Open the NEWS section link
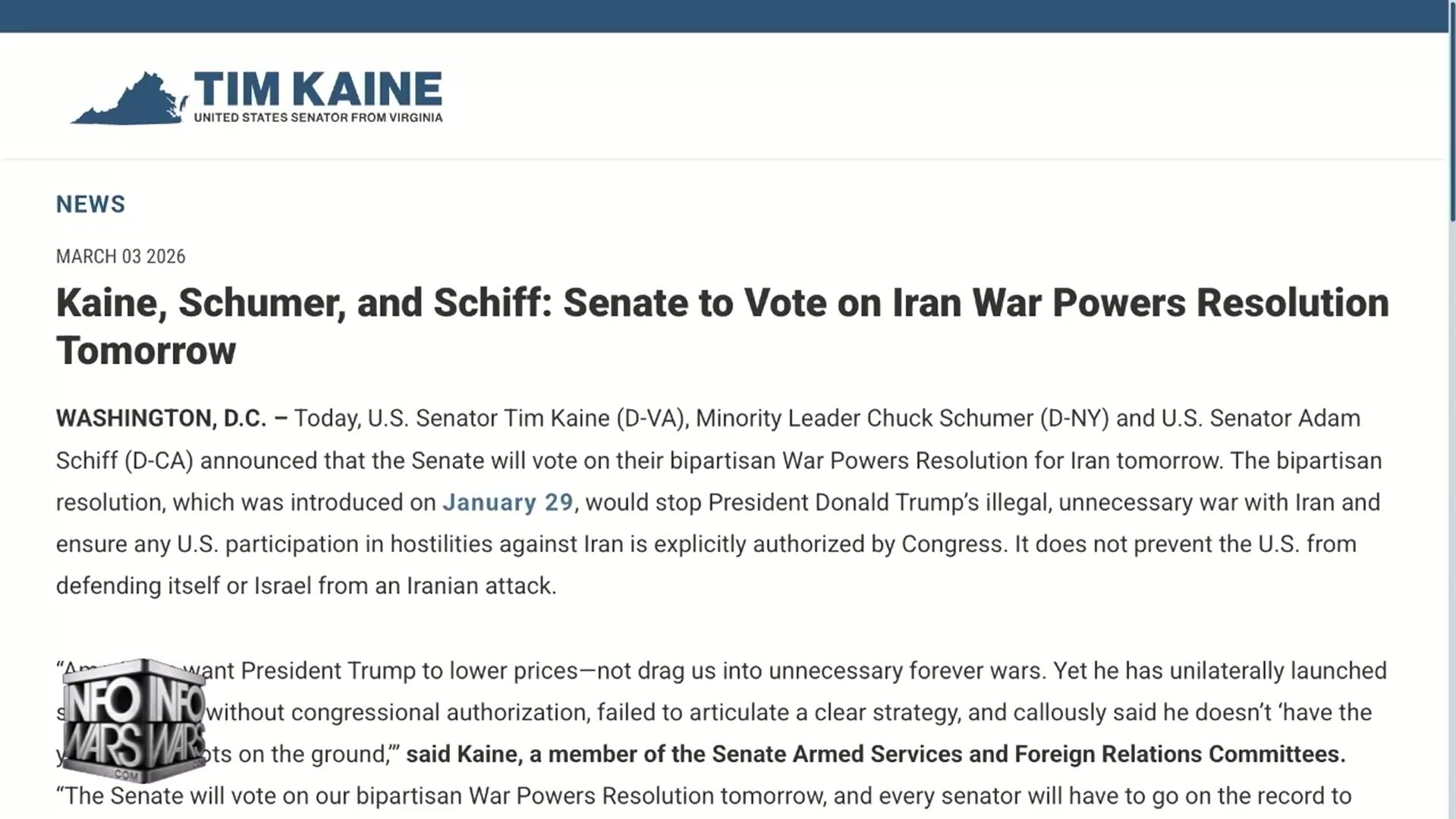Screen dimensions: 1456x819 90,204
